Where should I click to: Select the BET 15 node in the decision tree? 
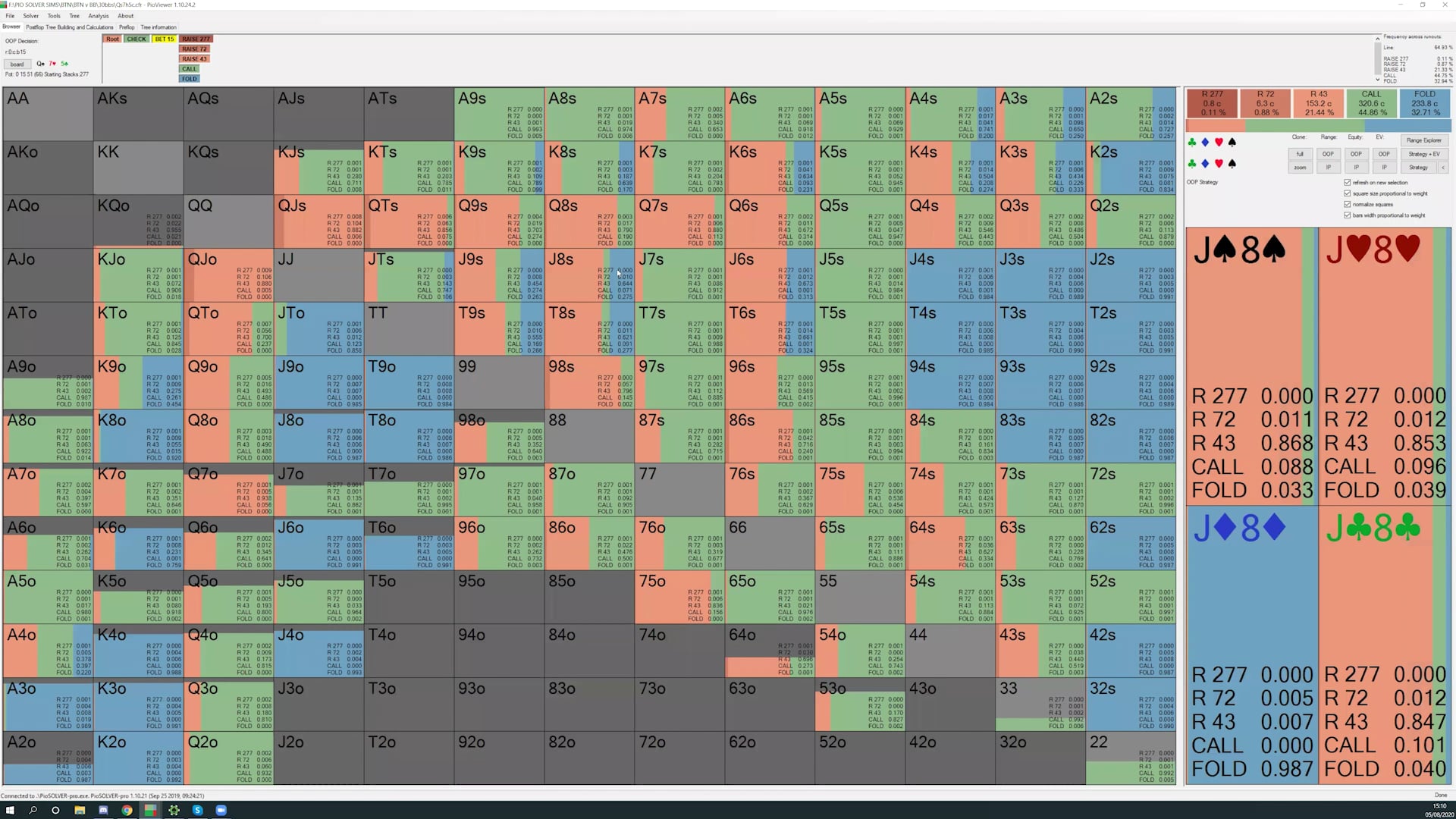pos(163,39)
